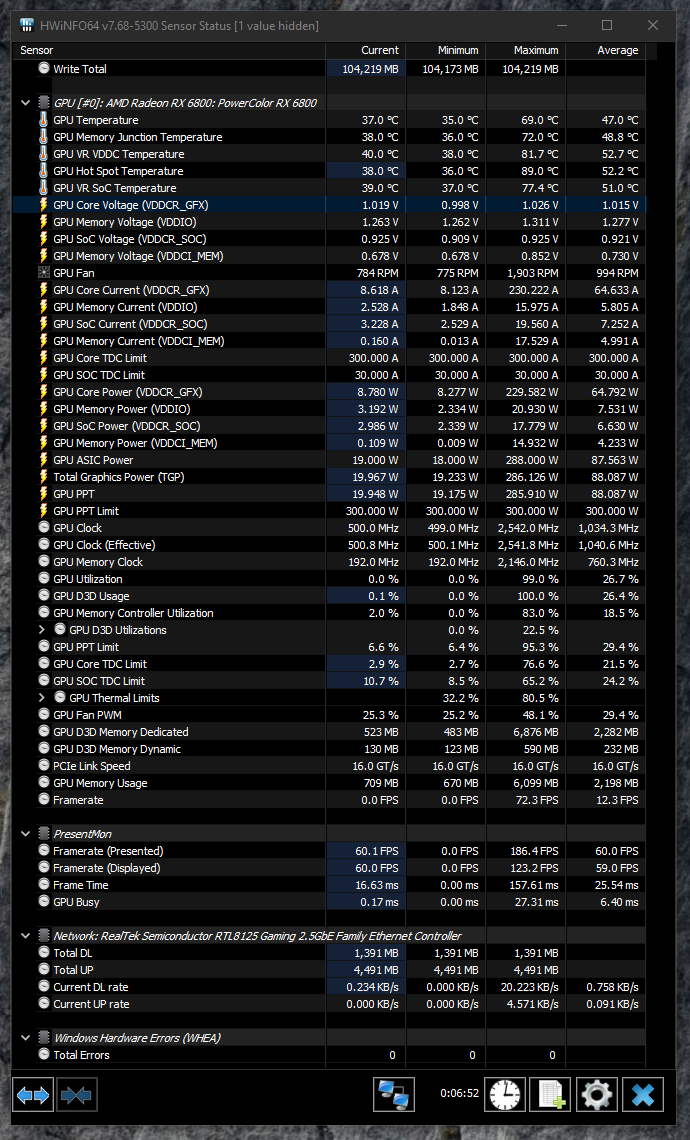Screen dimensions: 690x1140
Task: Sort by the Sensor column header
Action: (169, 50)
